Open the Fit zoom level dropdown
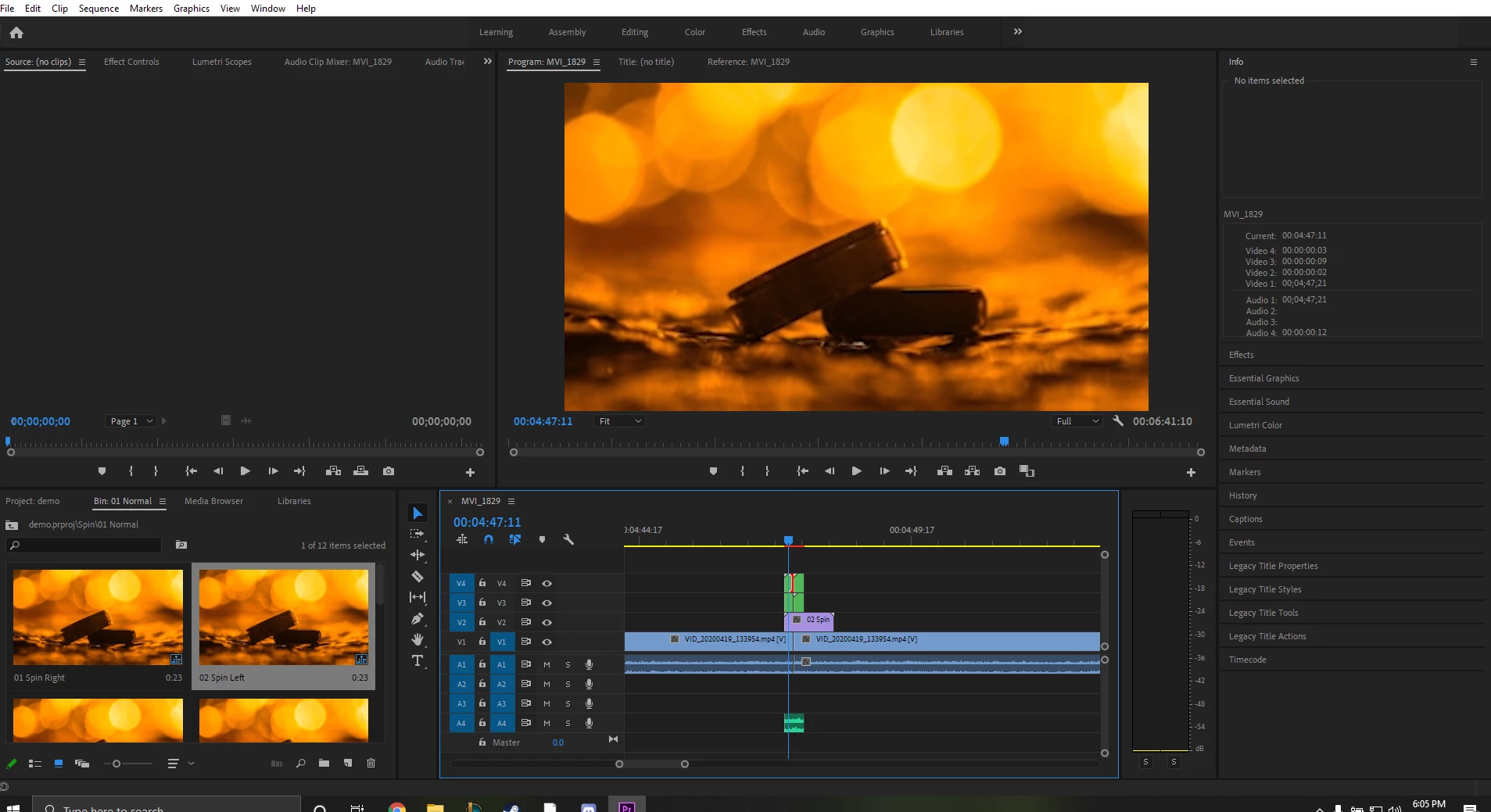Viewport: 1491px width, 812px height. [620, 421]
